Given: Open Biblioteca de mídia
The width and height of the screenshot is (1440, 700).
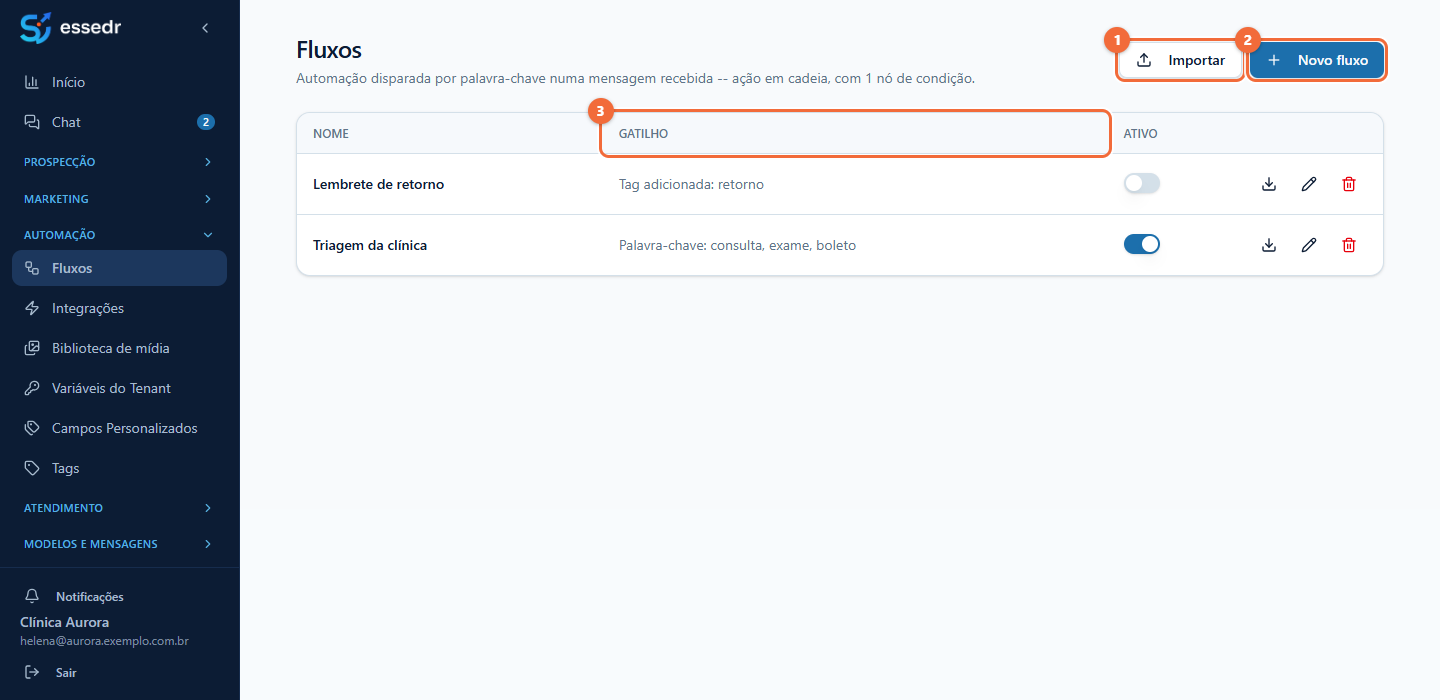Looking at the screenshot, I should 120,348.
